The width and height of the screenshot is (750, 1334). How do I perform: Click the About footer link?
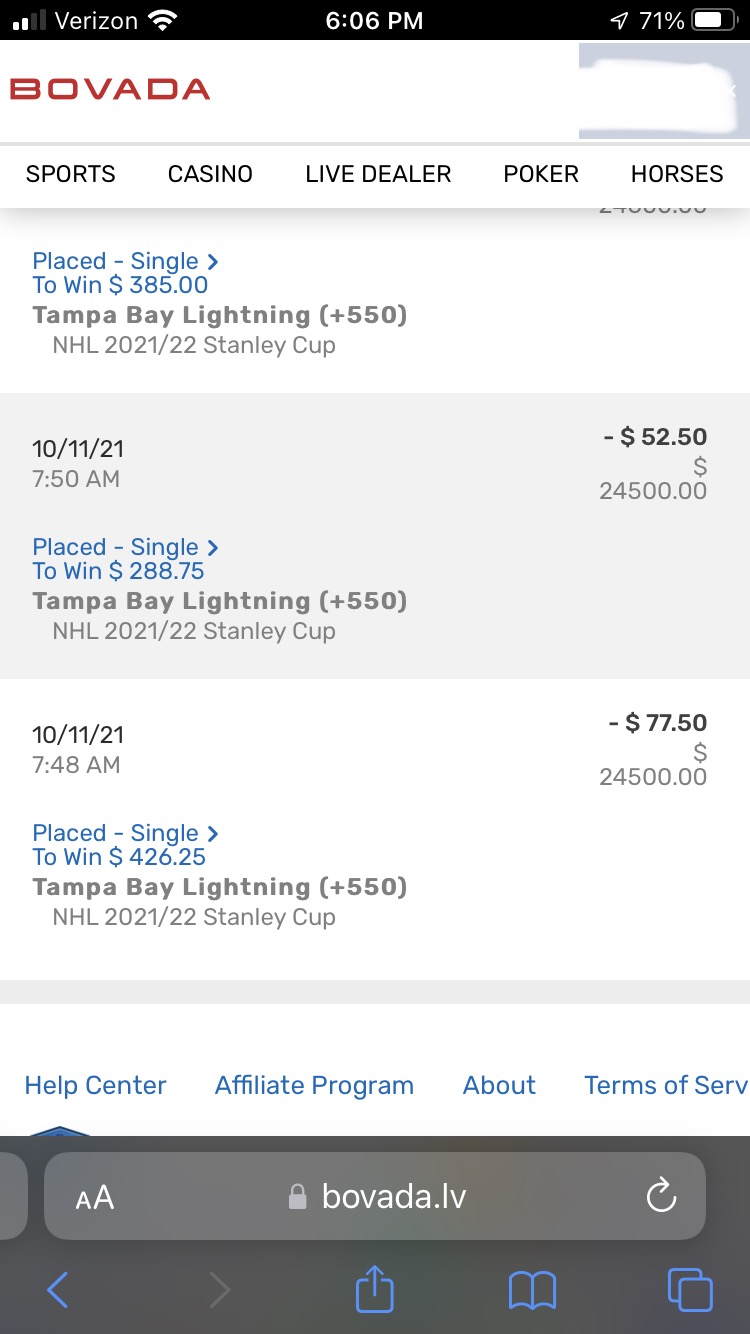coord(499,1085)
